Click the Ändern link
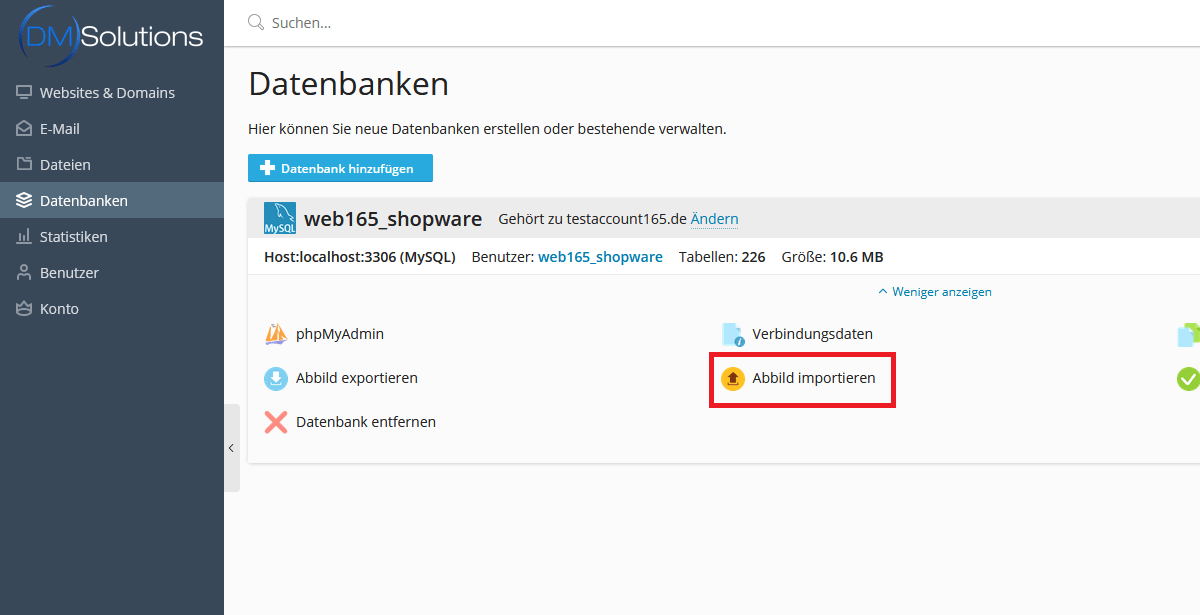This screenshot has height=615, width=1200. tap(715, 219)
